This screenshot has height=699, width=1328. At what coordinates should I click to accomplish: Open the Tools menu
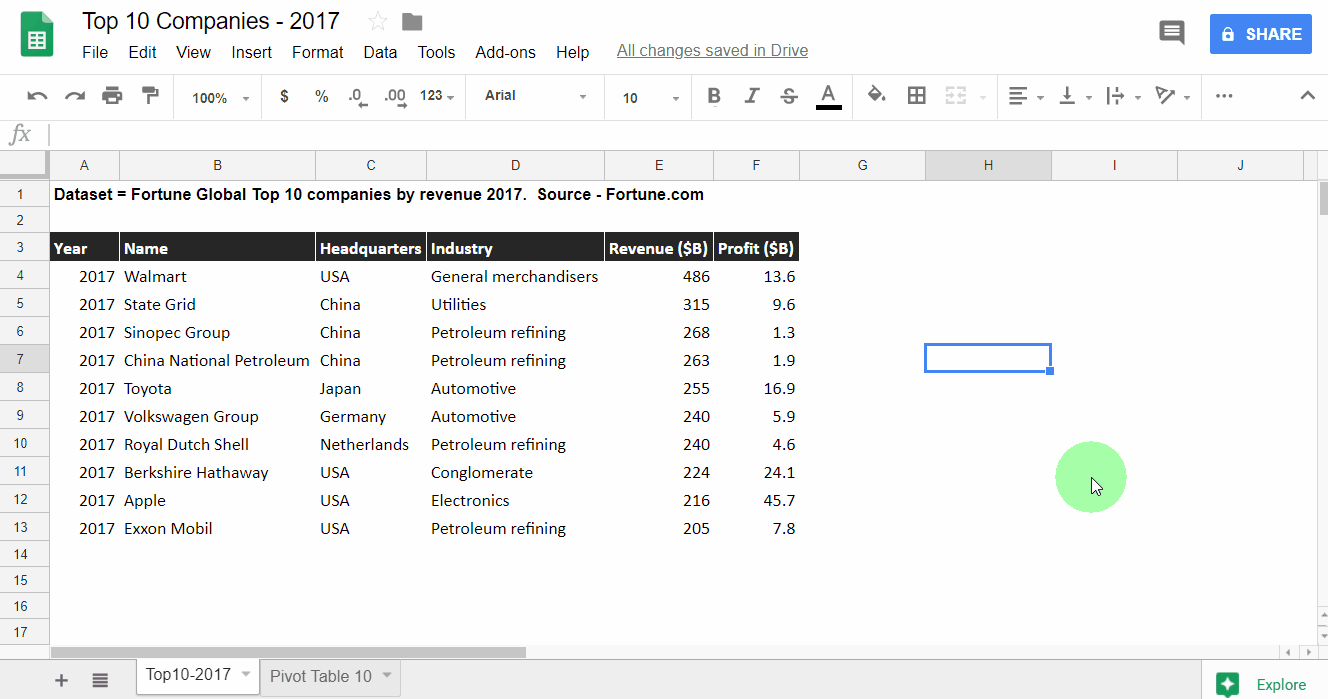(436, 52)
